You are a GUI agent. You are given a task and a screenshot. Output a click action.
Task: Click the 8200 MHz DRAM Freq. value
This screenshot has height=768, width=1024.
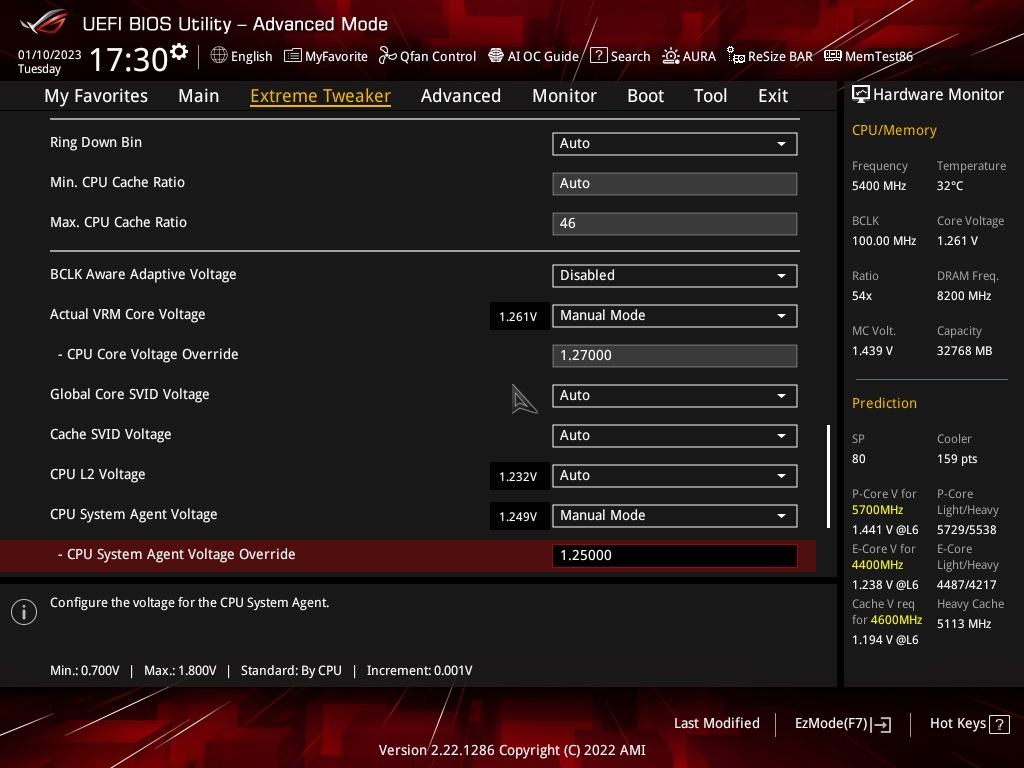[964, 296]
